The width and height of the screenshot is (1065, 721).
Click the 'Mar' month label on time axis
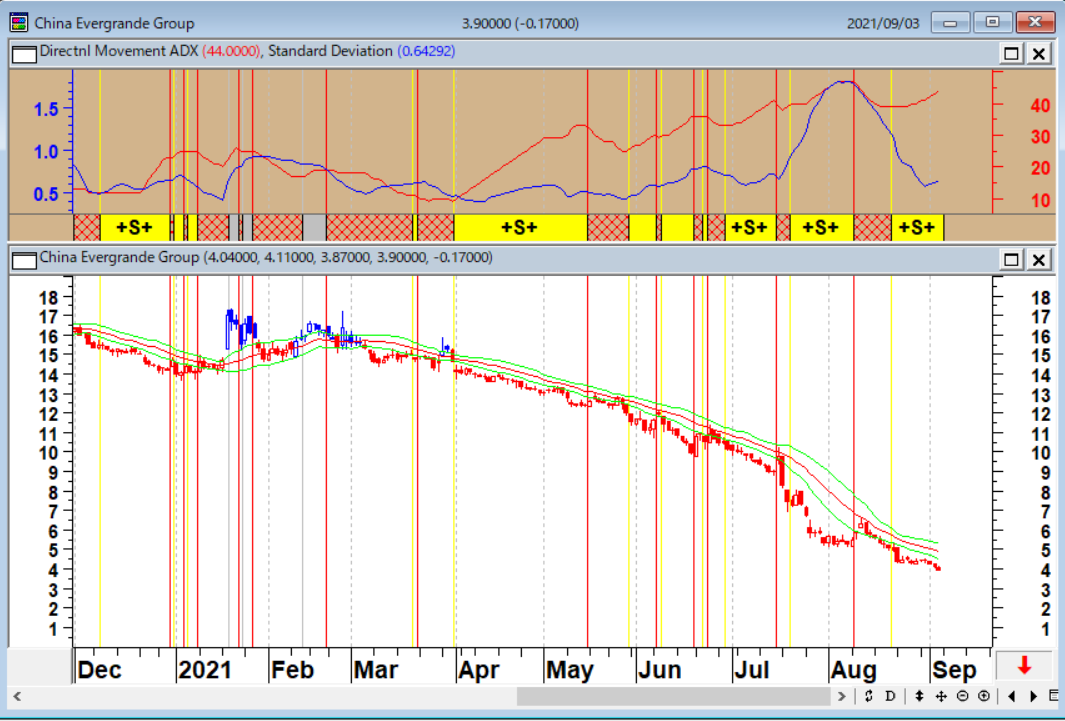[x=376, y=670]
